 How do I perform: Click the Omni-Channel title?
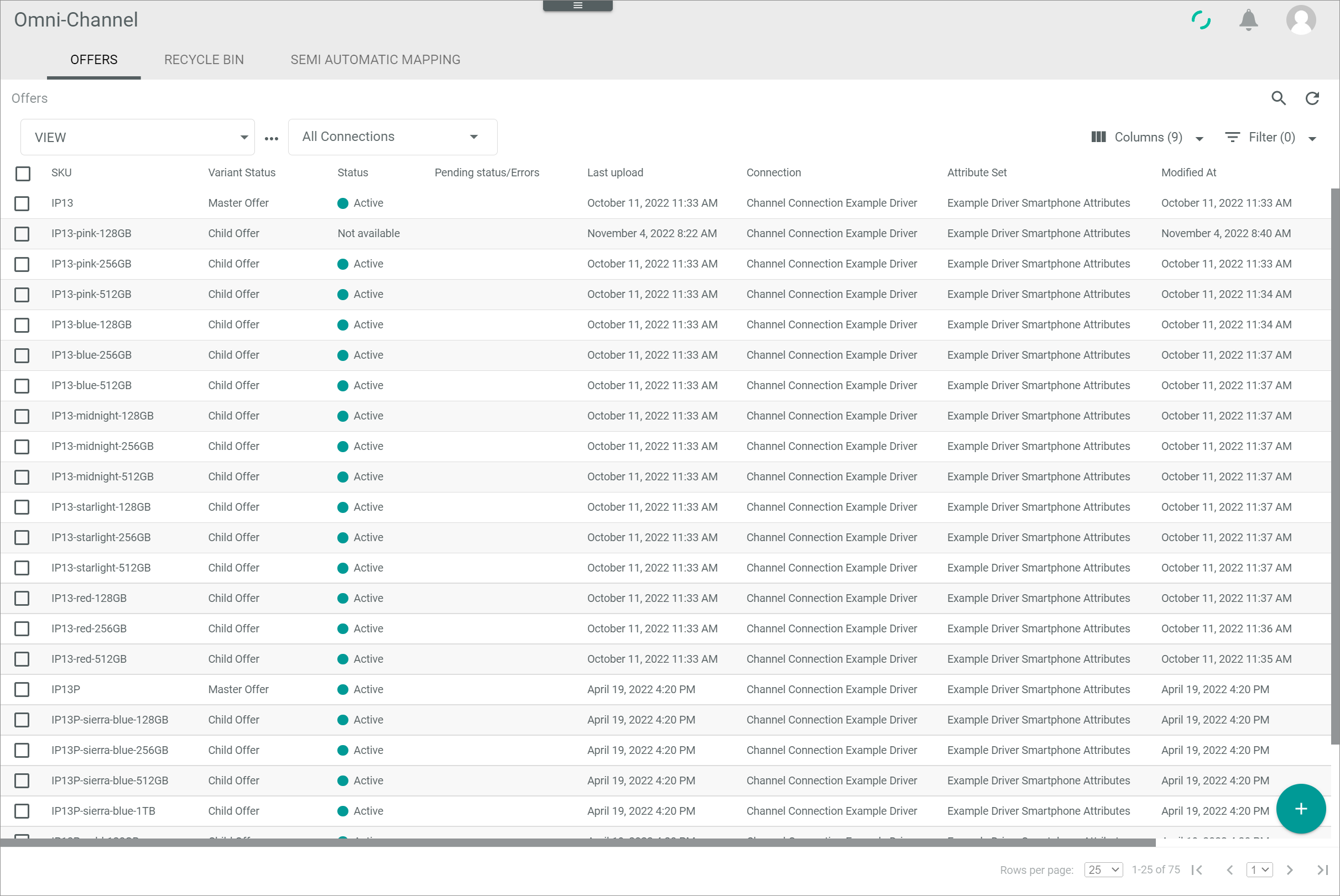coord(76,20)
